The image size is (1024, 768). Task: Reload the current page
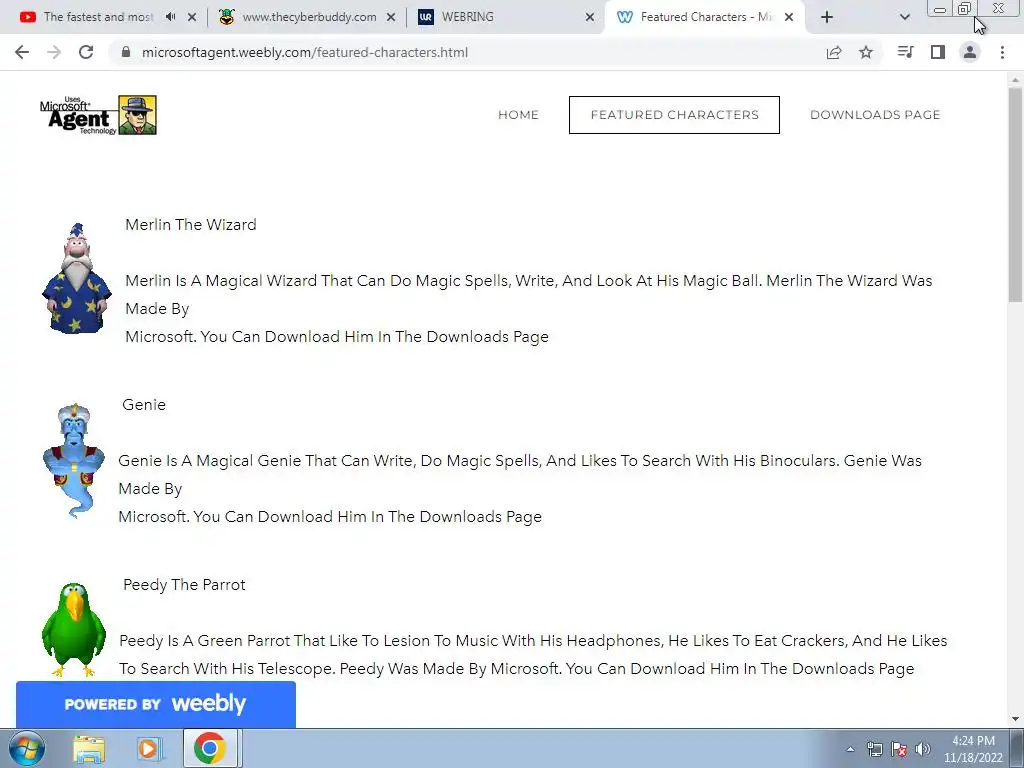86,52
